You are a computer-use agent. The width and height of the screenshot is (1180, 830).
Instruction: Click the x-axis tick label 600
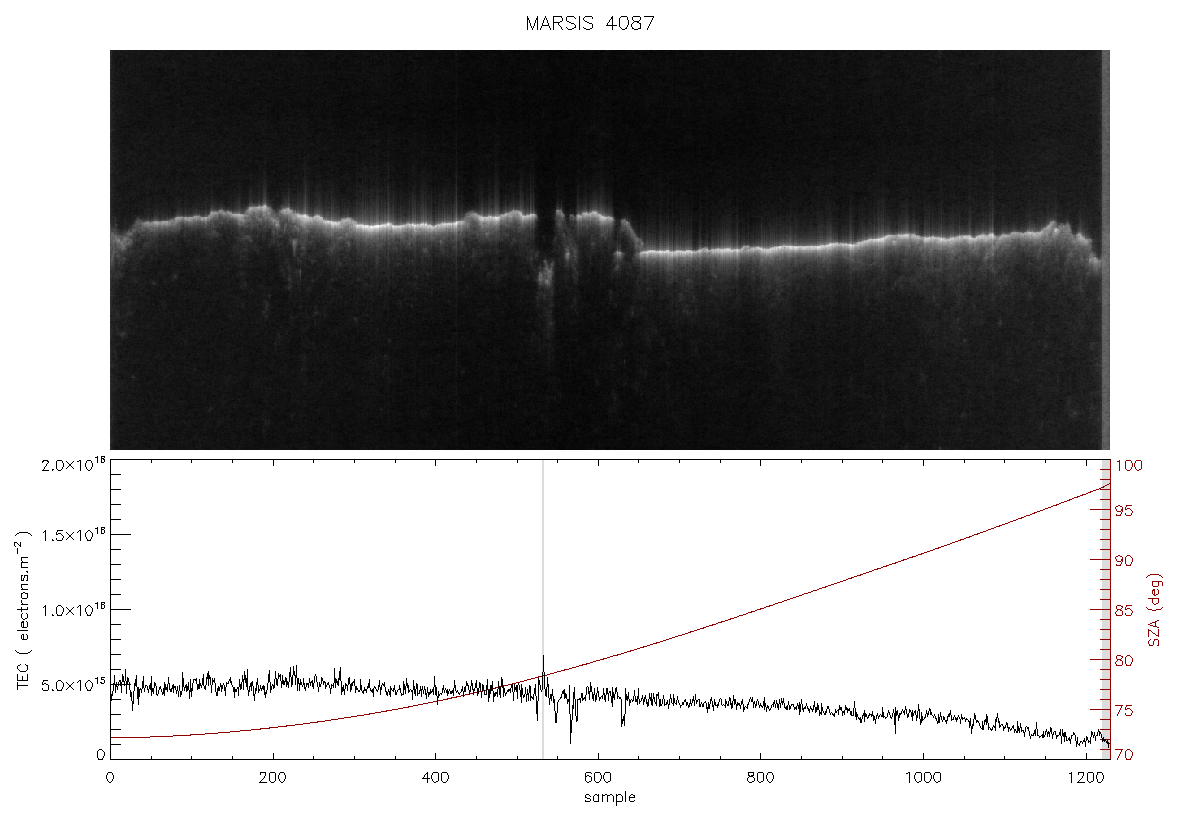tap(598, 778)
